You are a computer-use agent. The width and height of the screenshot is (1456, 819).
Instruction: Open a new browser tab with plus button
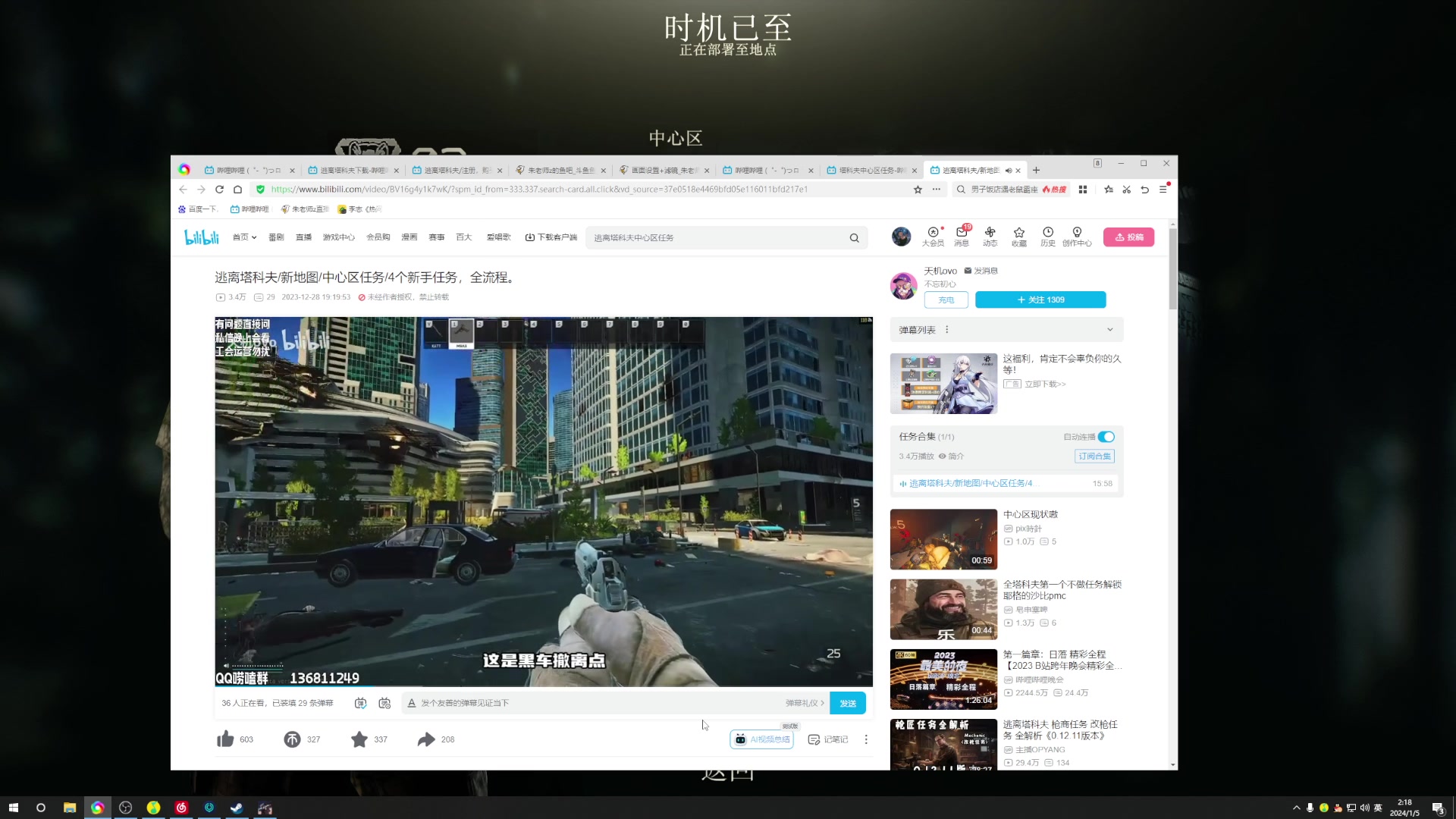click(x=1036, y=171)
